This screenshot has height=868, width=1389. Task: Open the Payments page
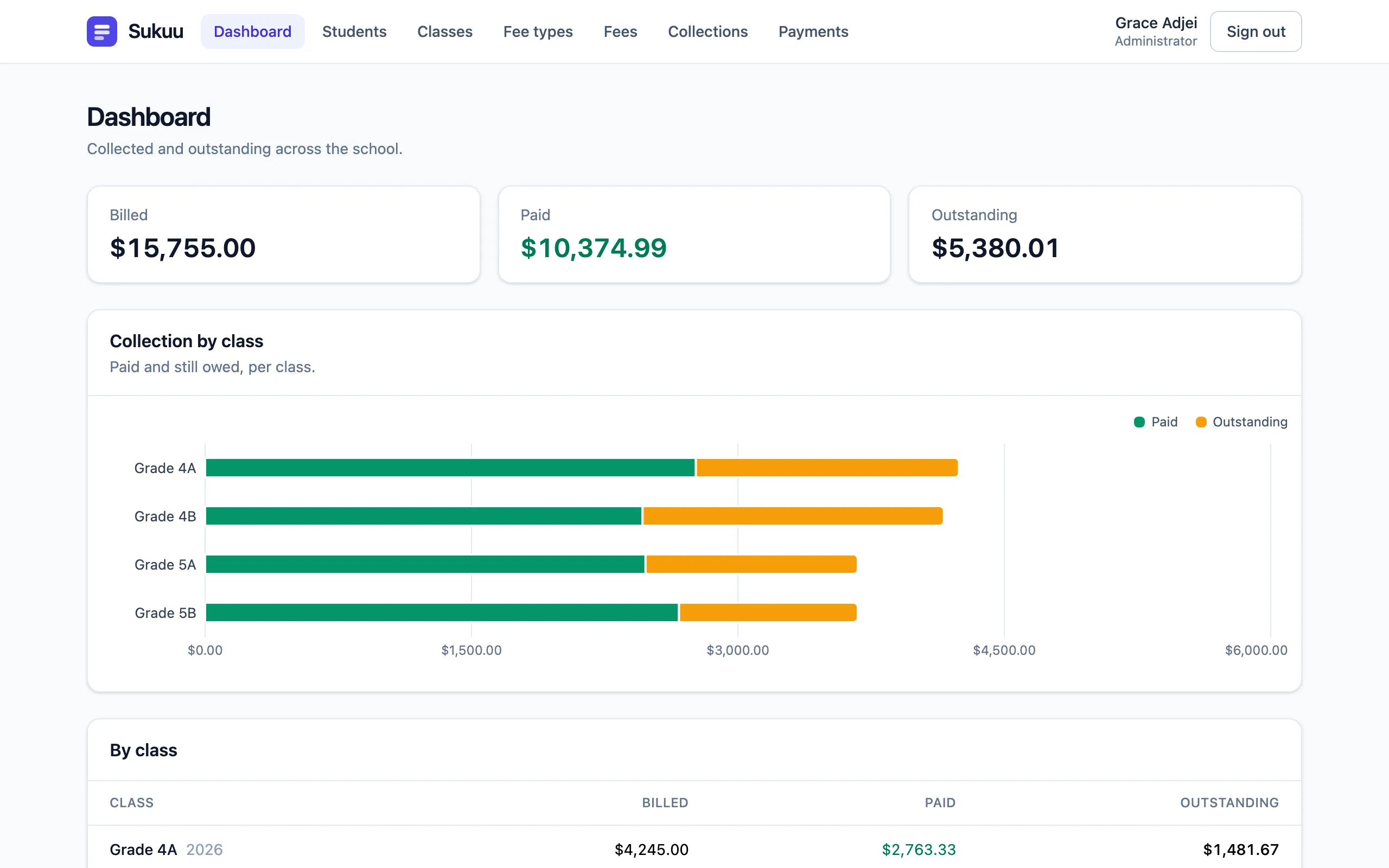(813, 31)
